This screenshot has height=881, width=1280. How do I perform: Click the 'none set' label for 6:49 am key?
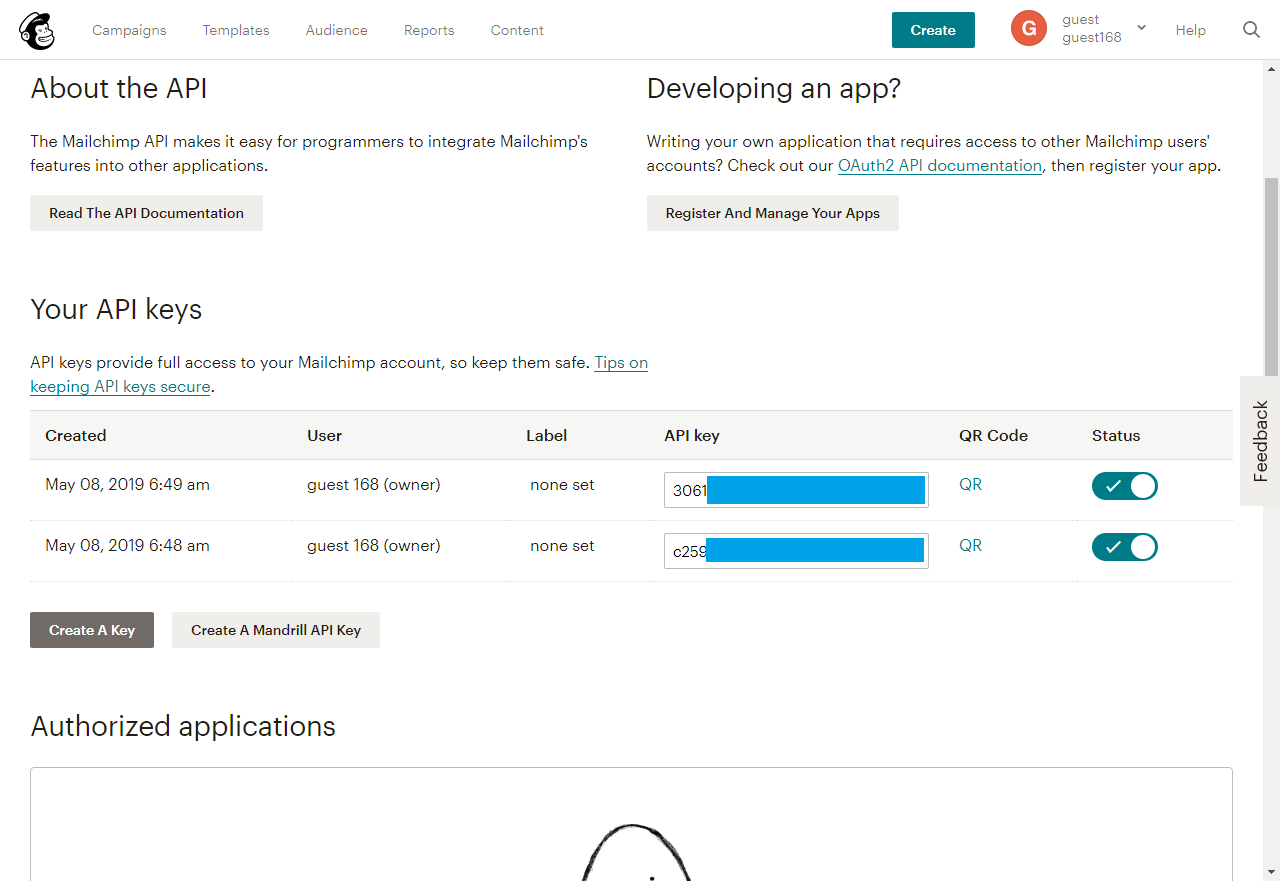562,485
